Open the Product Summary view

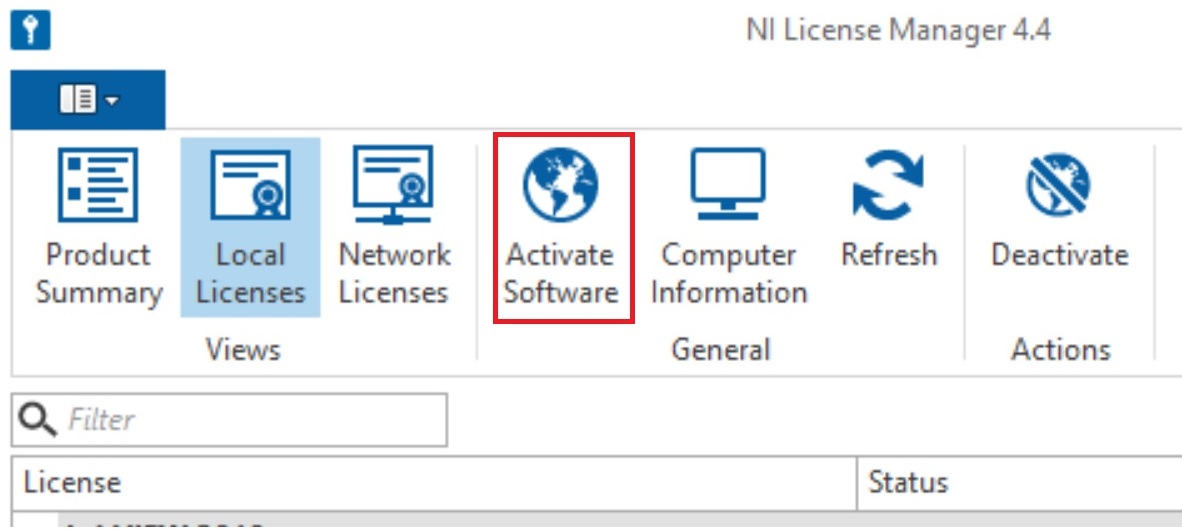click(x=99, y=226)
